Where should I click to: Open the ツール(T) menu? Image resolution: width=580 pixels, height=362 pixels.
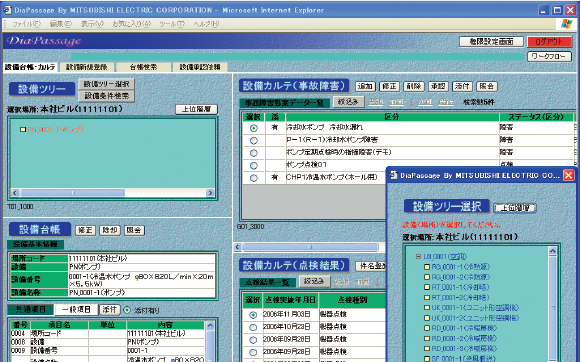[x=172, y=24]
